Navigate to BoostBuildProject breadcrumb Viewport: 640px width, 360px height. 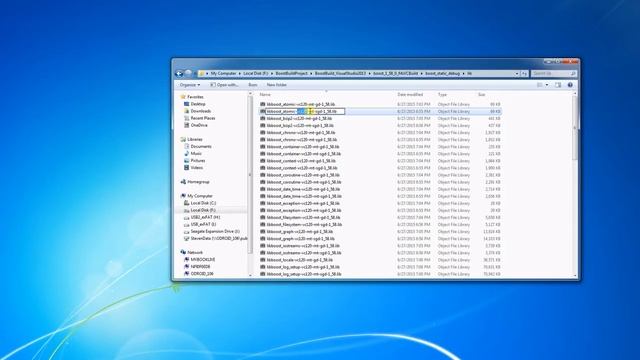coord(291,73)
